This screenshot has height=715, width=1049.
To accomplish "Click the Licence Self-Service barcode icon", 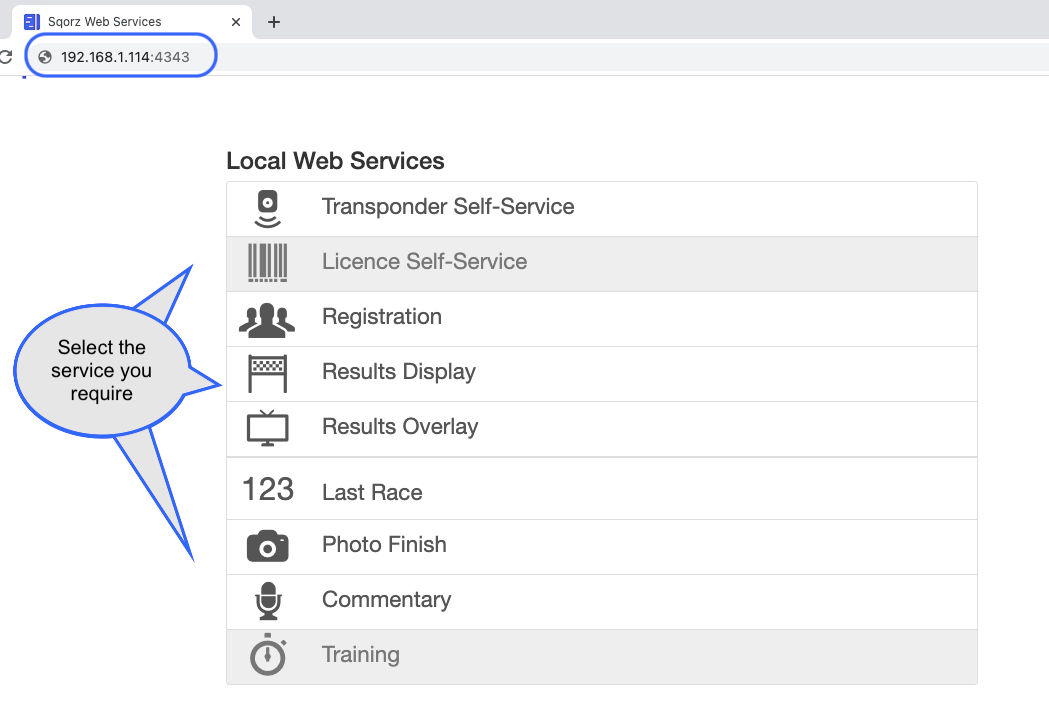I will pos(268,263).
